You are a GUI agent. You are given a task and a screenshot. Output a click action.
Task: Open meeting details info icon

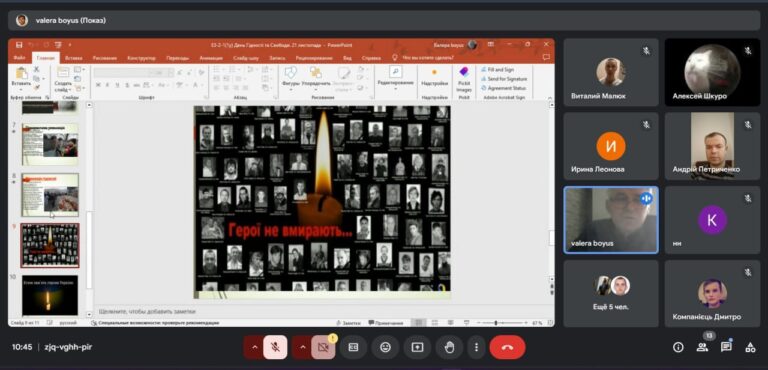click(678, 347)
